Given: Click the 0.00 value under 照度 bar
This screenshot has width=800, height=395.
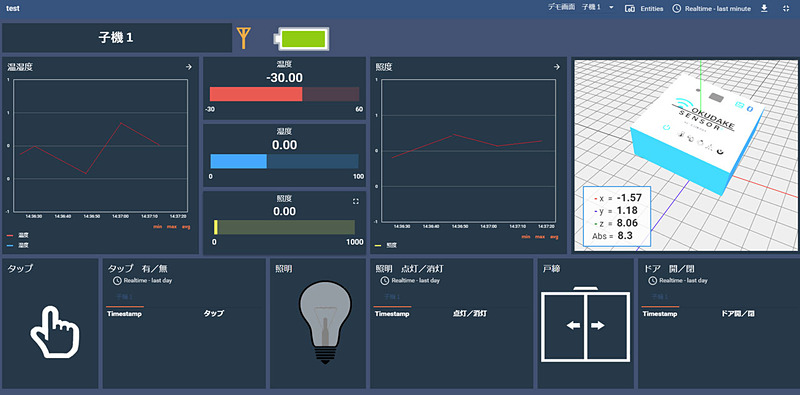Looking at the screenshot, I should 284,211.
